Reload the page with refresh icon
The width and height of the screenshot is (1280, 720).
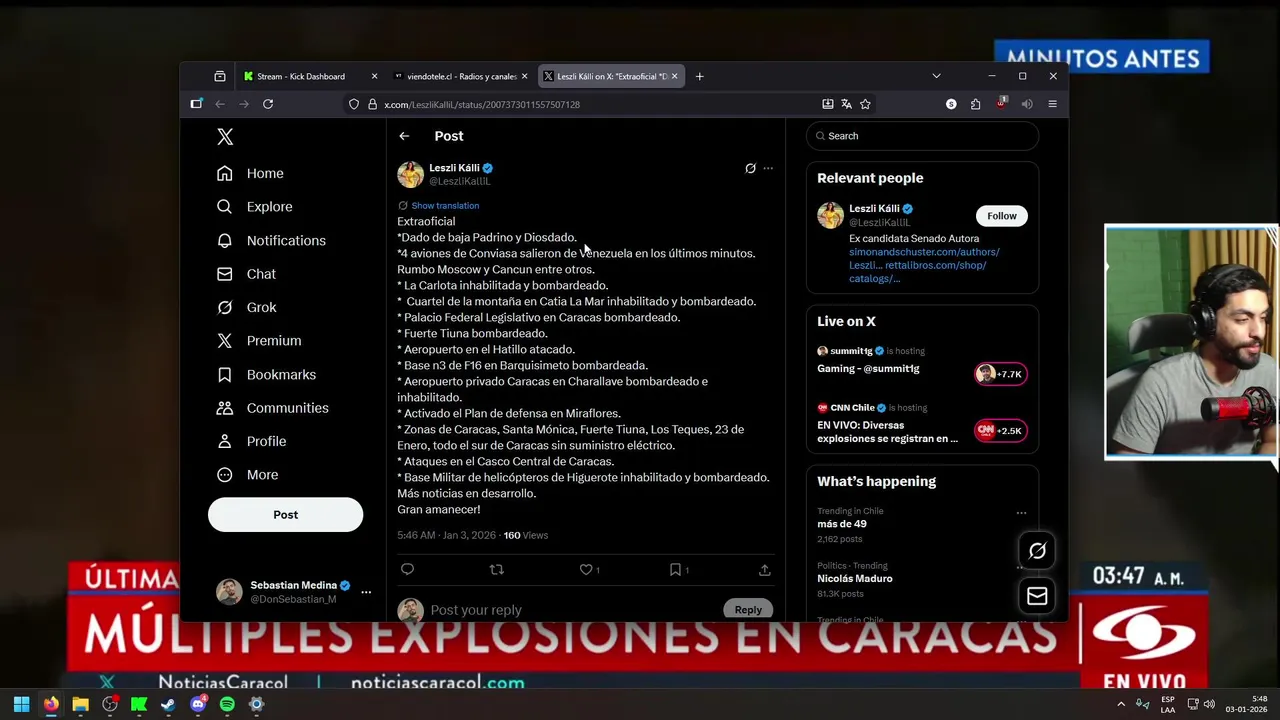point(268,104)
